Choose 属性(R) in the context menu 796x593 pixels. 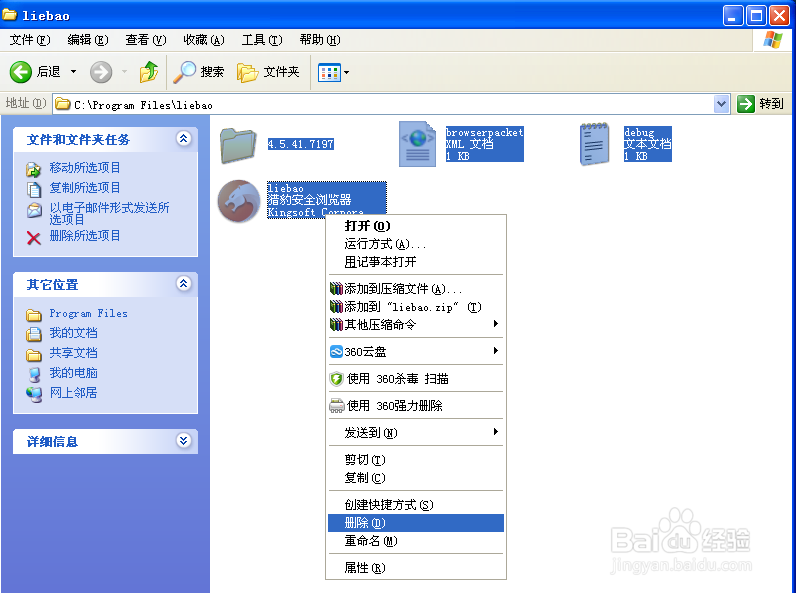pos(416,568)
